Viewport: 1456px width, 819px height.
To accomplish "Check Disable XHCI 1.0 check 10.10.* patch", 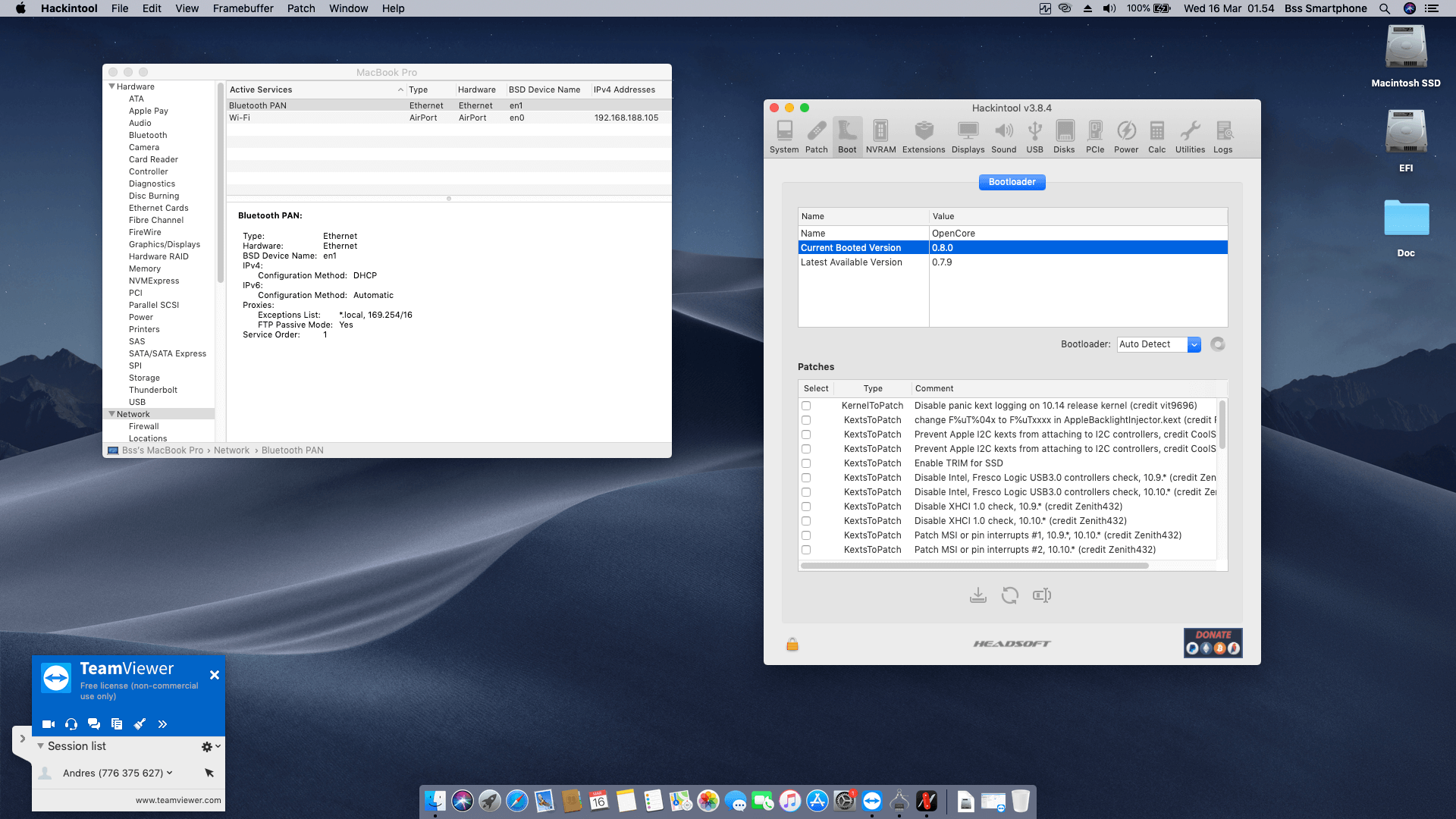I will coord(806,521).
